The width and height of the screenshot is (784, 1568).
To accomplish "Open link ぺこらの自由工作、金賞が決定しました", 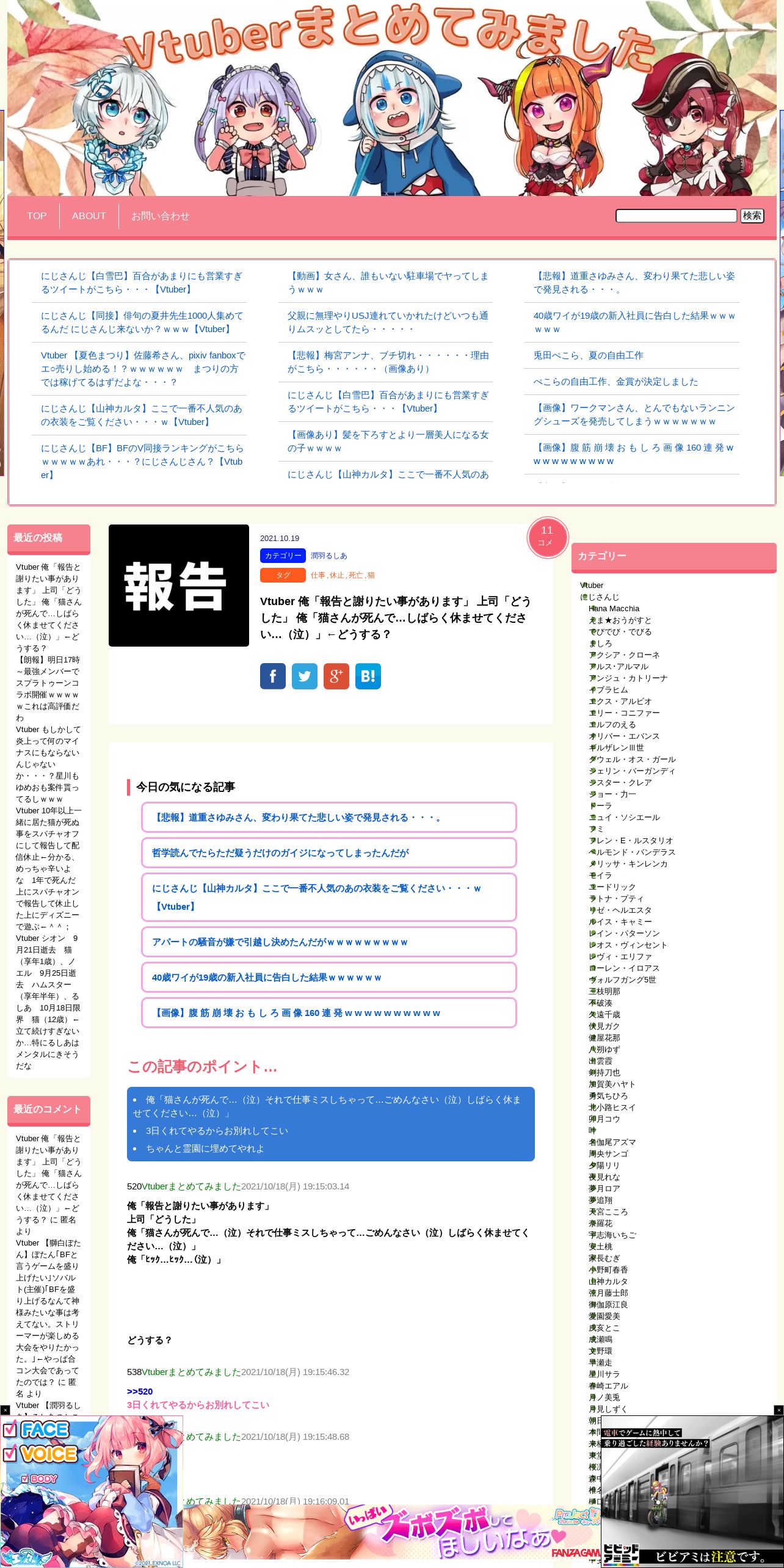I will tap(616, 382).
